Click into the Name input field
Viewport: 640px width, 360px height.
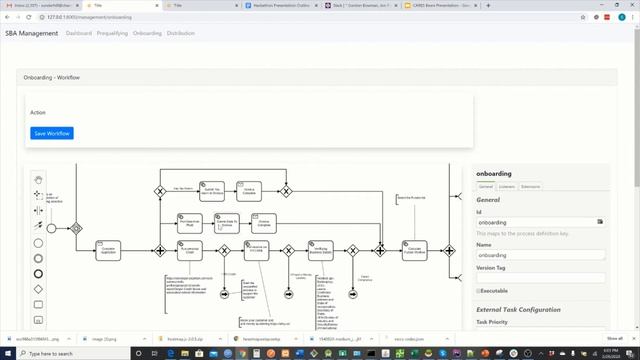pyautogui.click(x=540, y=255)
